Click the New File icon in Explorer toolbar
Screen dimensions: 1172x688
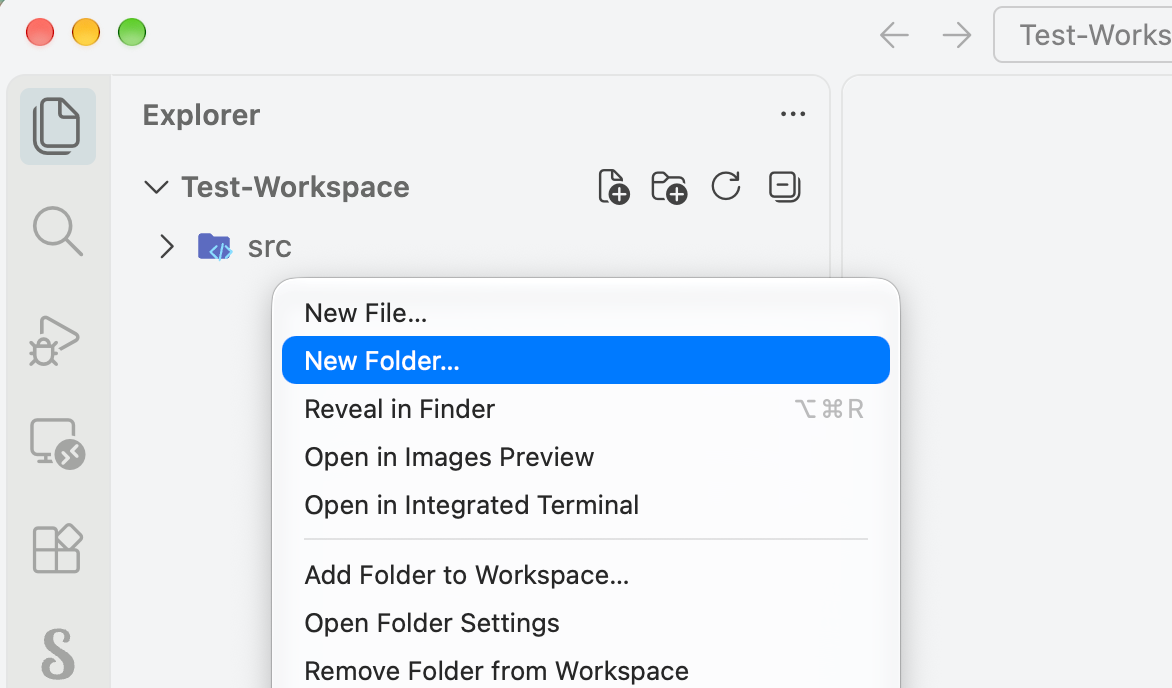tap(614, 187)
